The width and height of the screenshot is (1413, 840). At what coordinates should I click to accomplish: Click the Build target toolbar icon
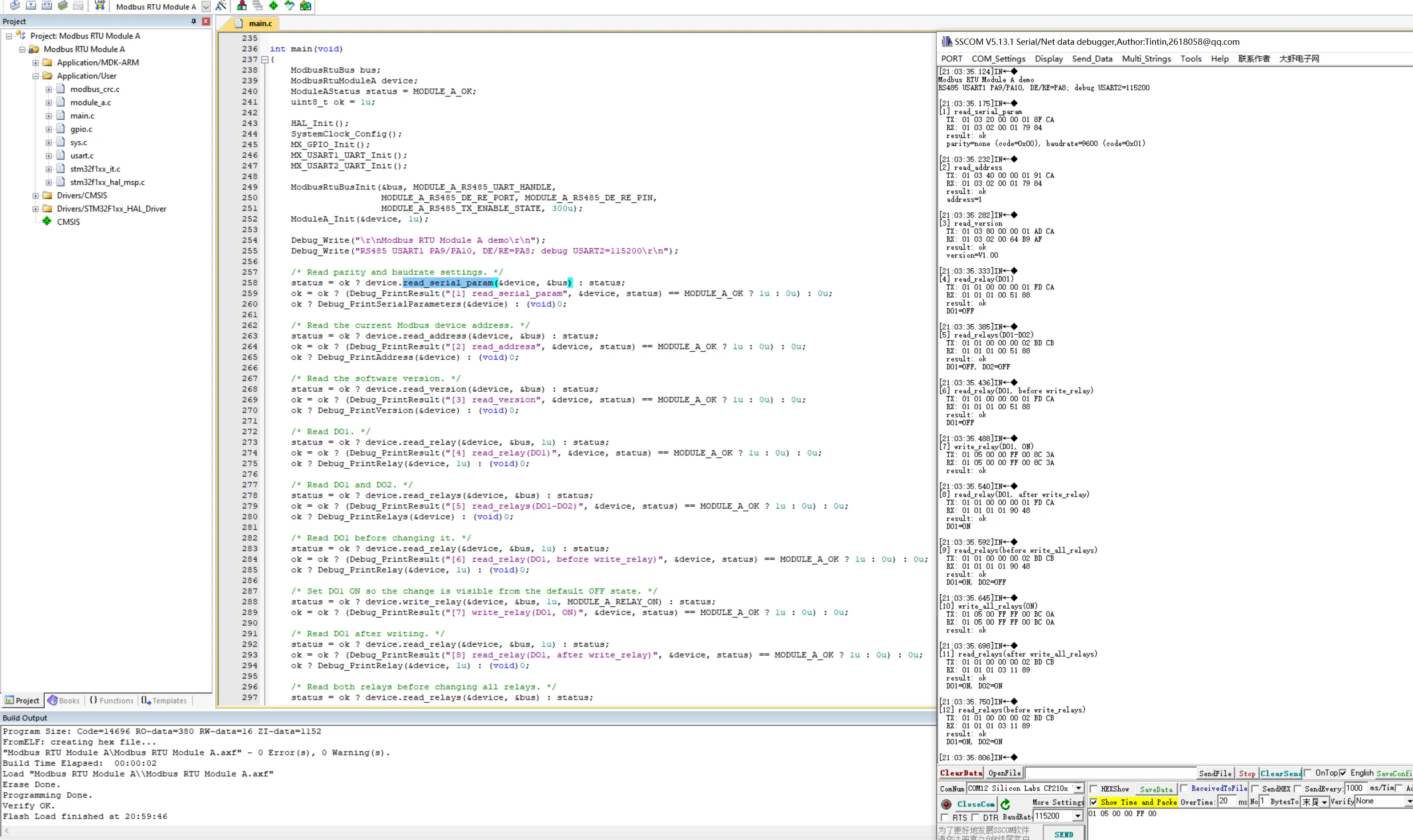(31, 6)
